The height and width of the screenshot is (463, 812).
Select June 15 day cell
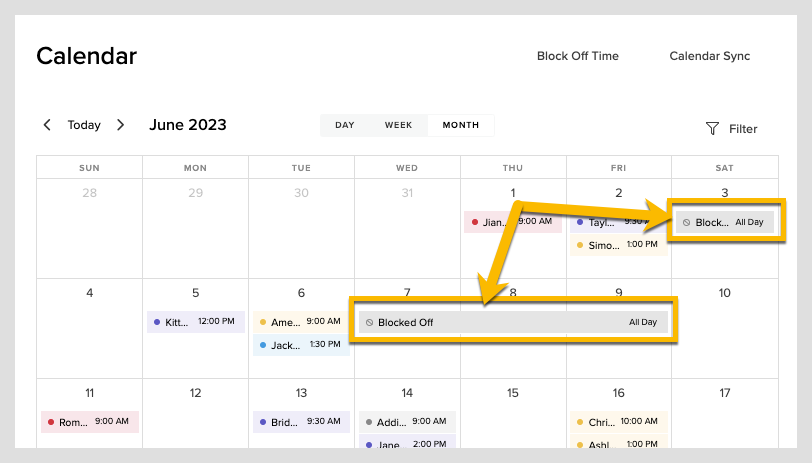513,413
